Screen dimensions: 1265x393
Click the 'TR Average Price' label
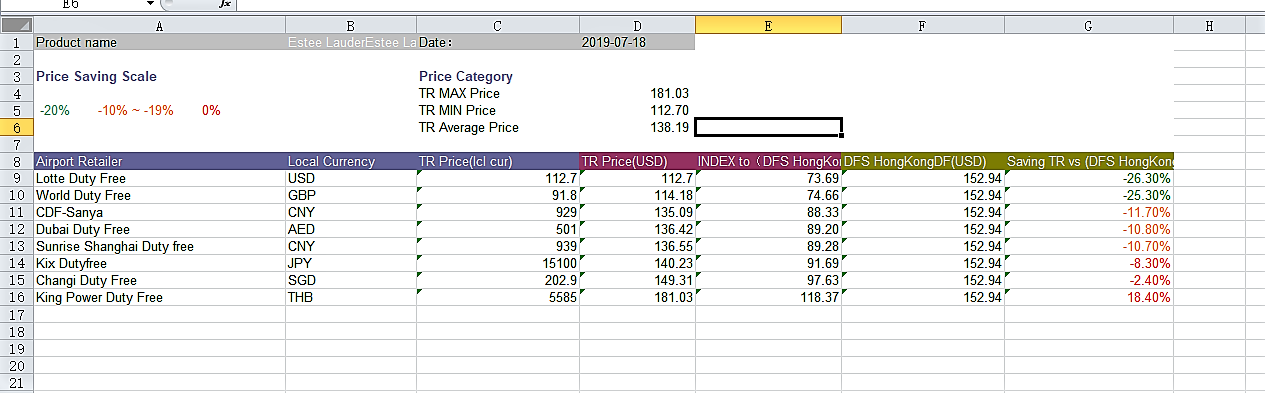click(469, 128)
